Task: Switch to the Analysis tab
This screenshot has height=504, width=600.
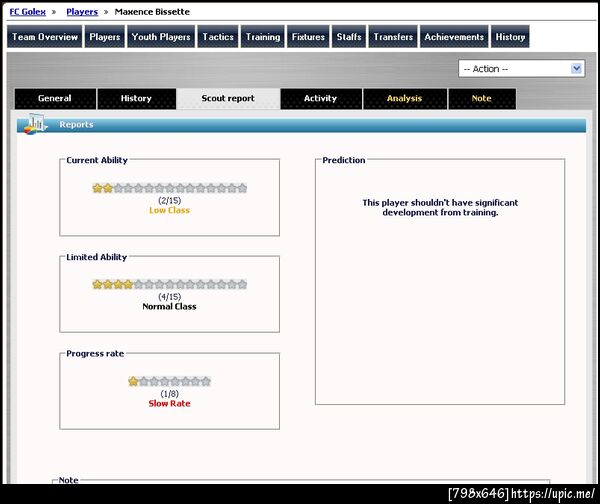Action: click(404, 98)
